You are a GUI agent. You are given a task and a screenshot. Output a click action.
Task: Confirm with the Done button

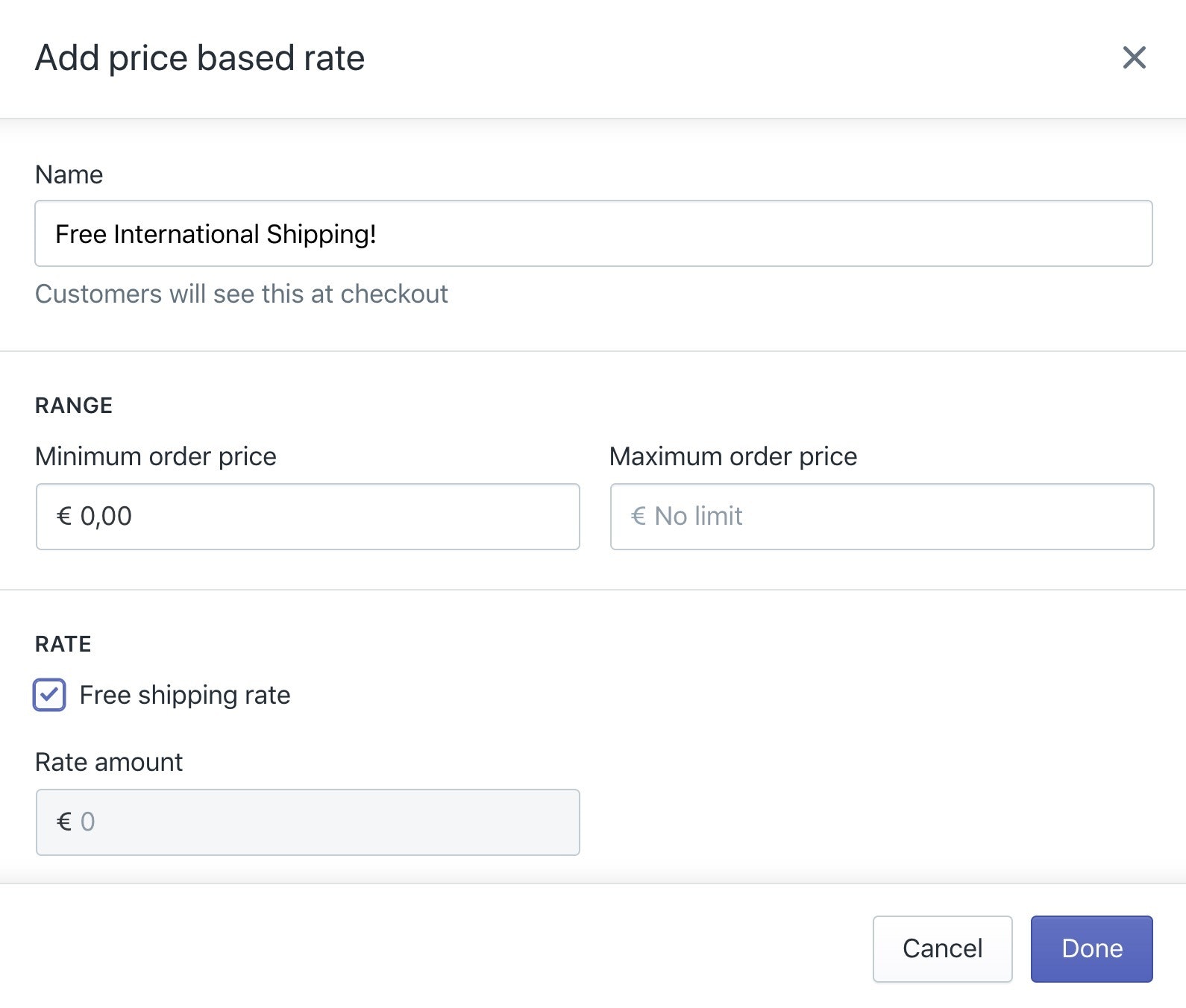coord(1091,948)
